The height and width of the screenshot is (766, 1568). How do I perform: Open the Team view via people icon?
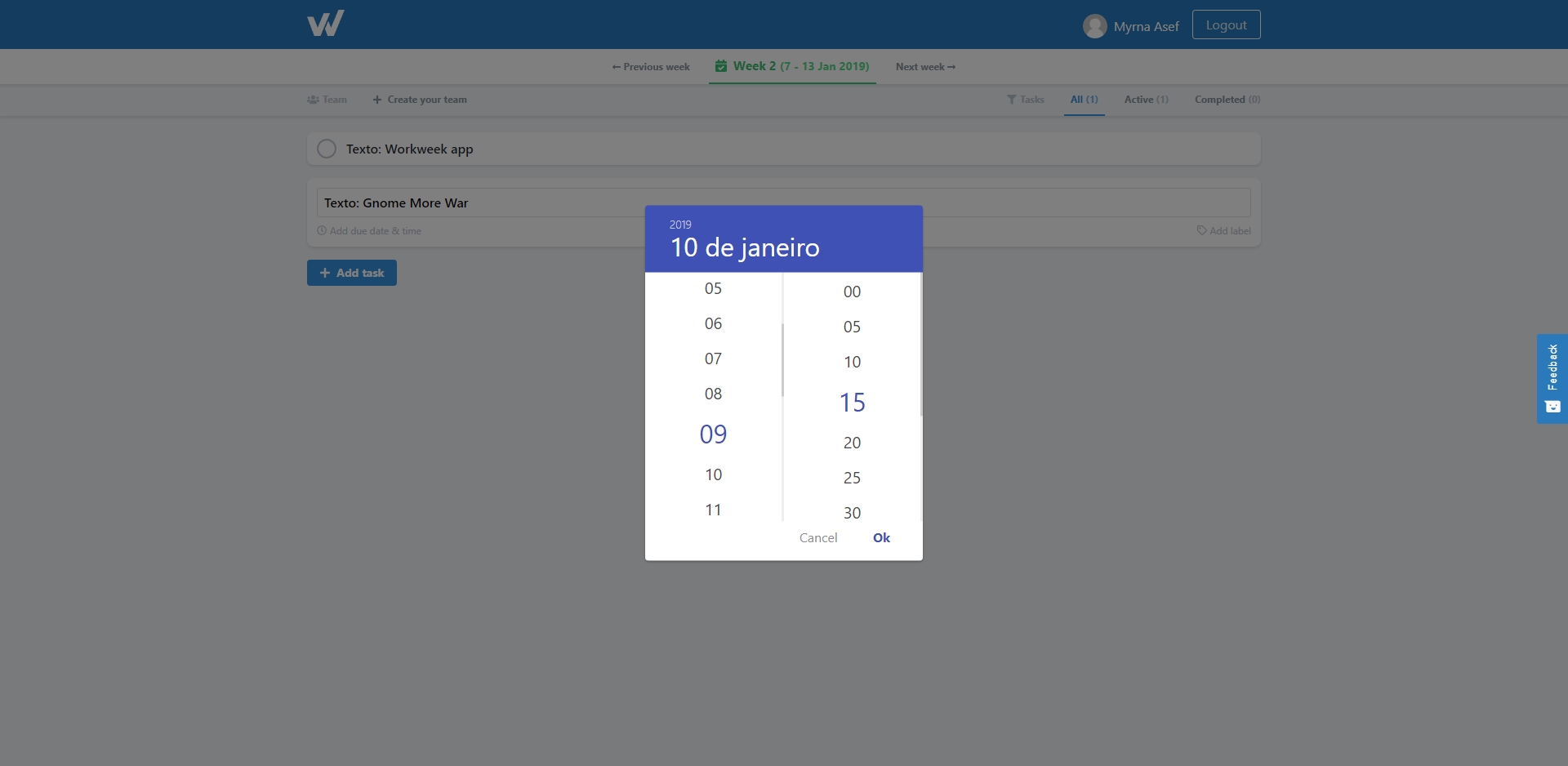314,100
